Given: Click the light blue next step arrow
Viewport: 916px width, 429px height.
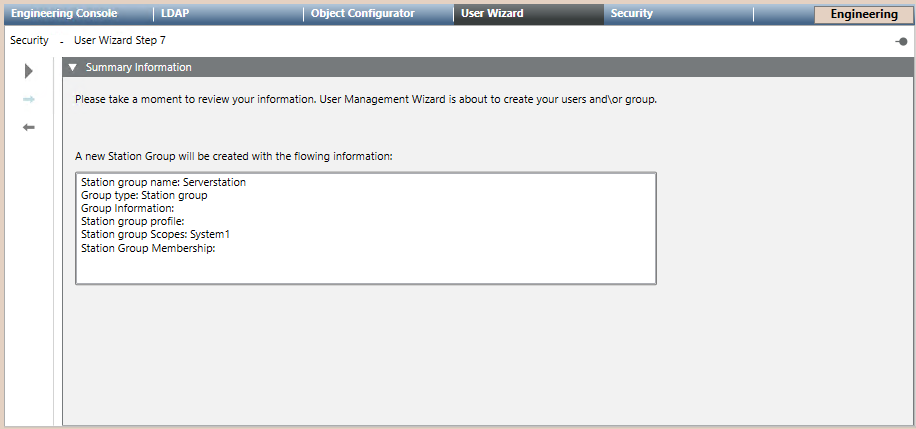Looking at the screenshot, I should (29, 99).
